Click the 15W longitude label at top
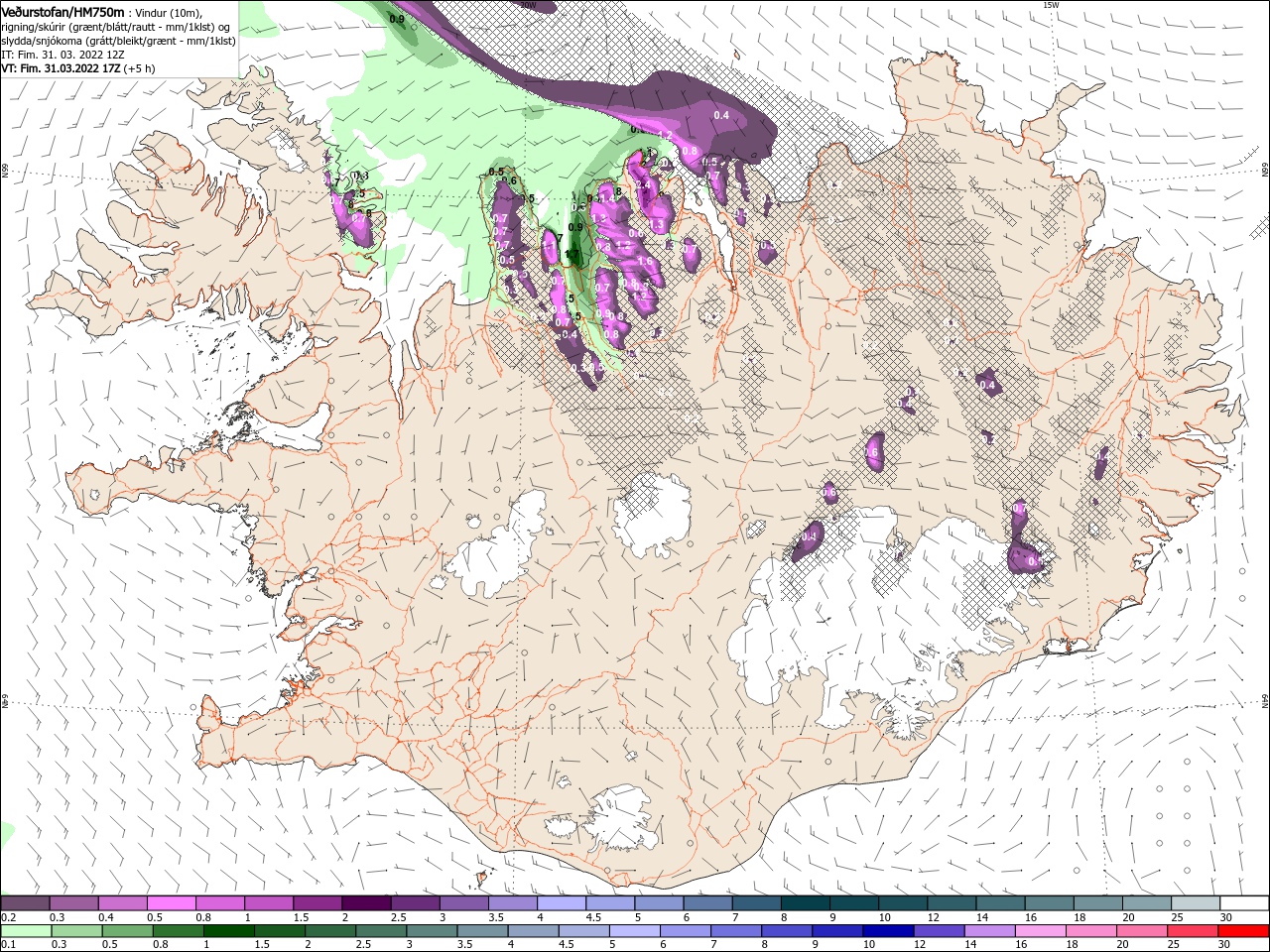1270x952 pixels. click(1051, 5)
